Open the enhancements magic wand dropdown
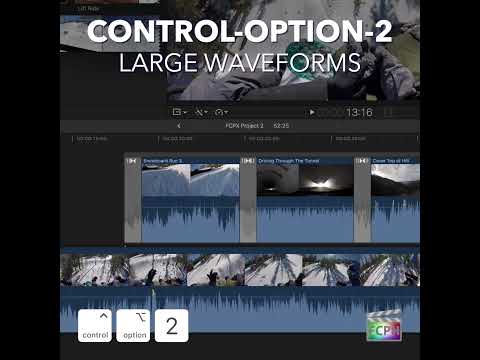 click(201, 112)
